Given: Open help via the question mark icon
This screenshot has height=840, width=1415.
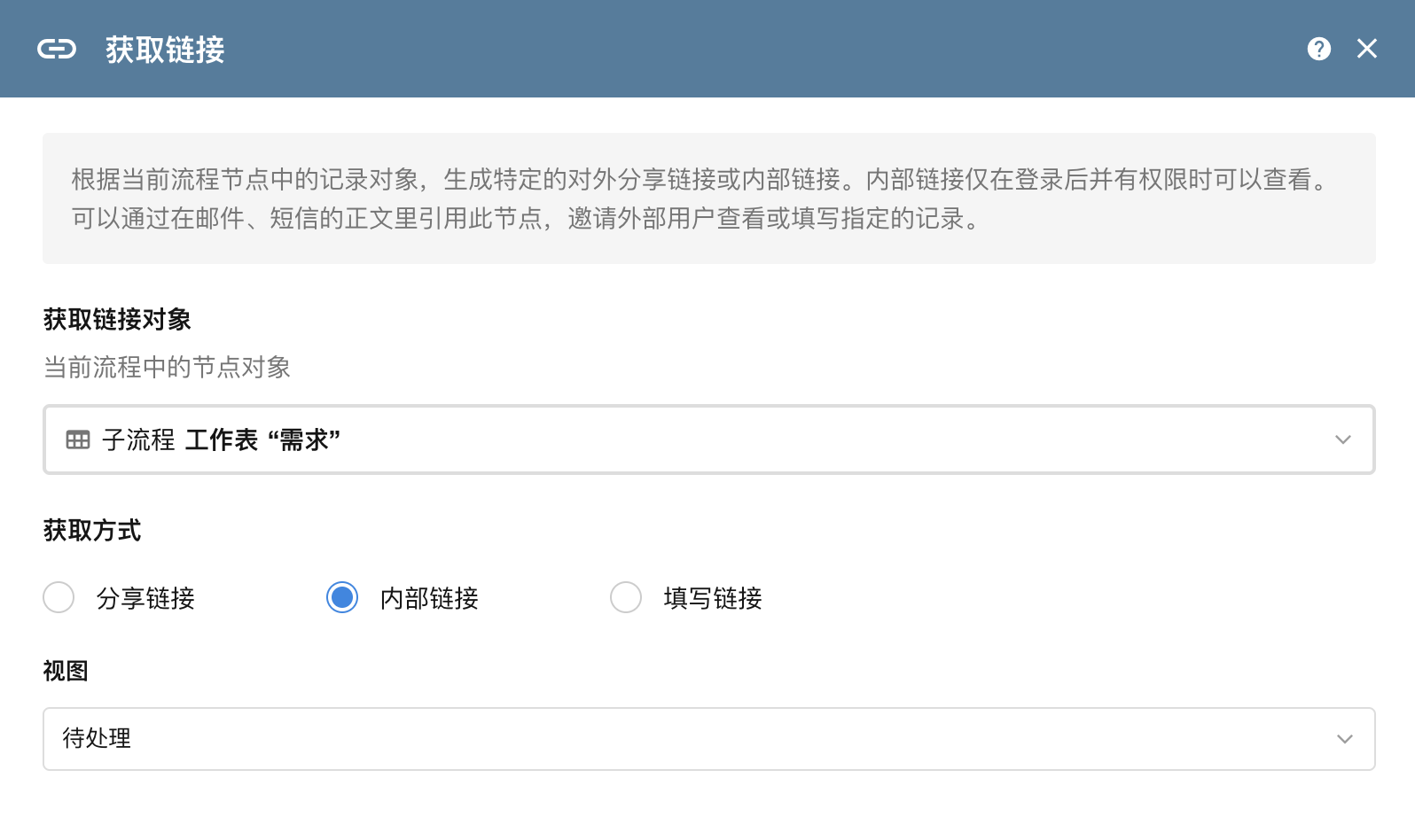Looking at the screenshot, I should 1318,49.
